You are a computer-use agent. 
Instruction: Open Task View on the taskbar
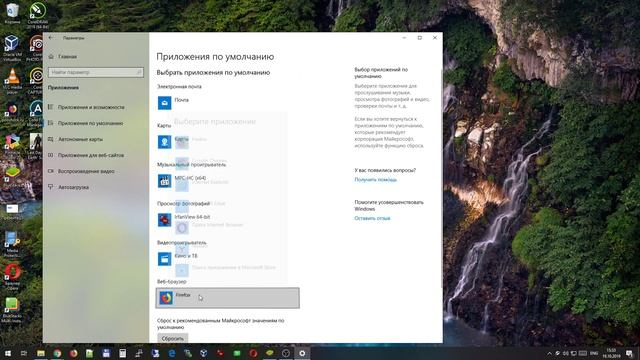click(24, 353)
